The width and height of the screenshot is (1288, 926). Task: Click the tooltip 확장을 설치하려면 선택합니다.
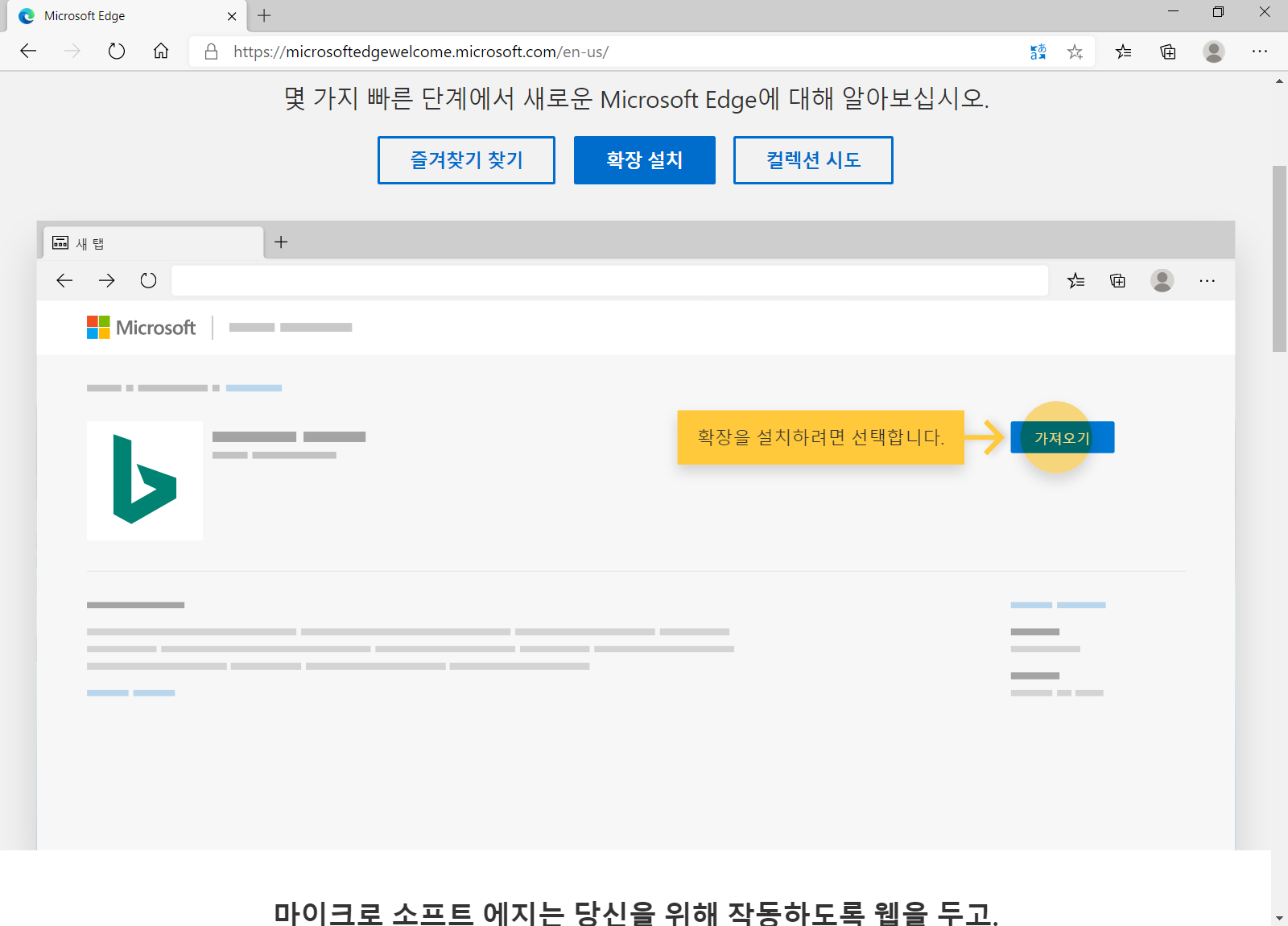pos(820,437)
